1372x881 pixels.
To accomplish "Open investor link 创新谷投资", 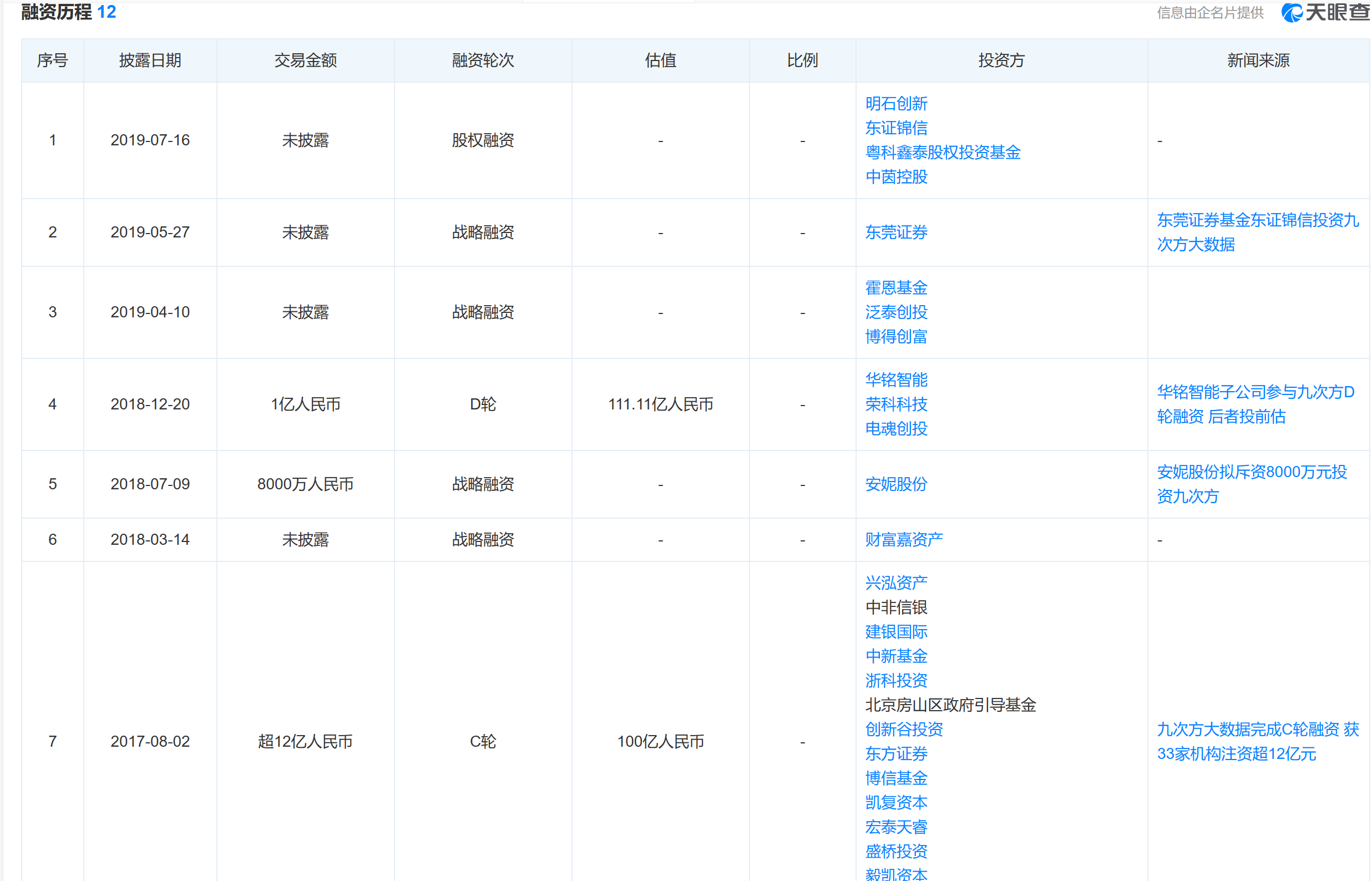I will coord(904,730).
